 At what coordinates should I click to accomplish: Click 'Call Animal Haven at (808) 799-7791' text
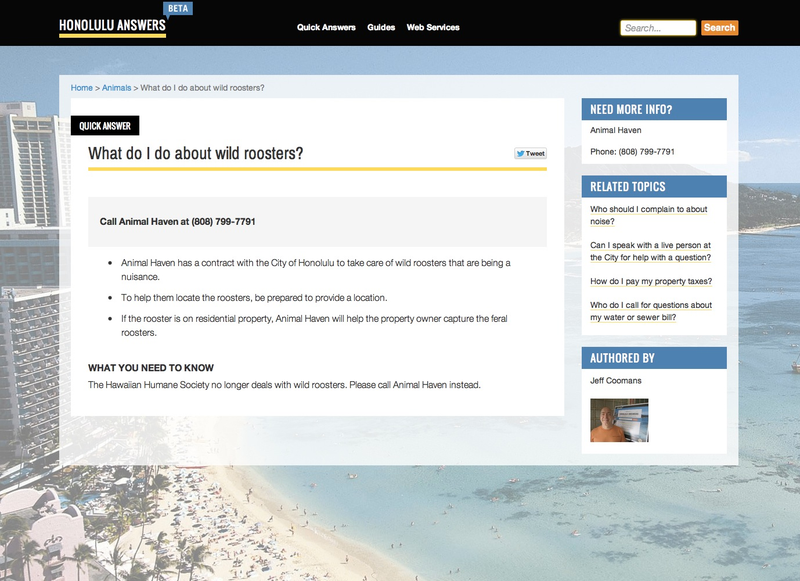(178, 221)
